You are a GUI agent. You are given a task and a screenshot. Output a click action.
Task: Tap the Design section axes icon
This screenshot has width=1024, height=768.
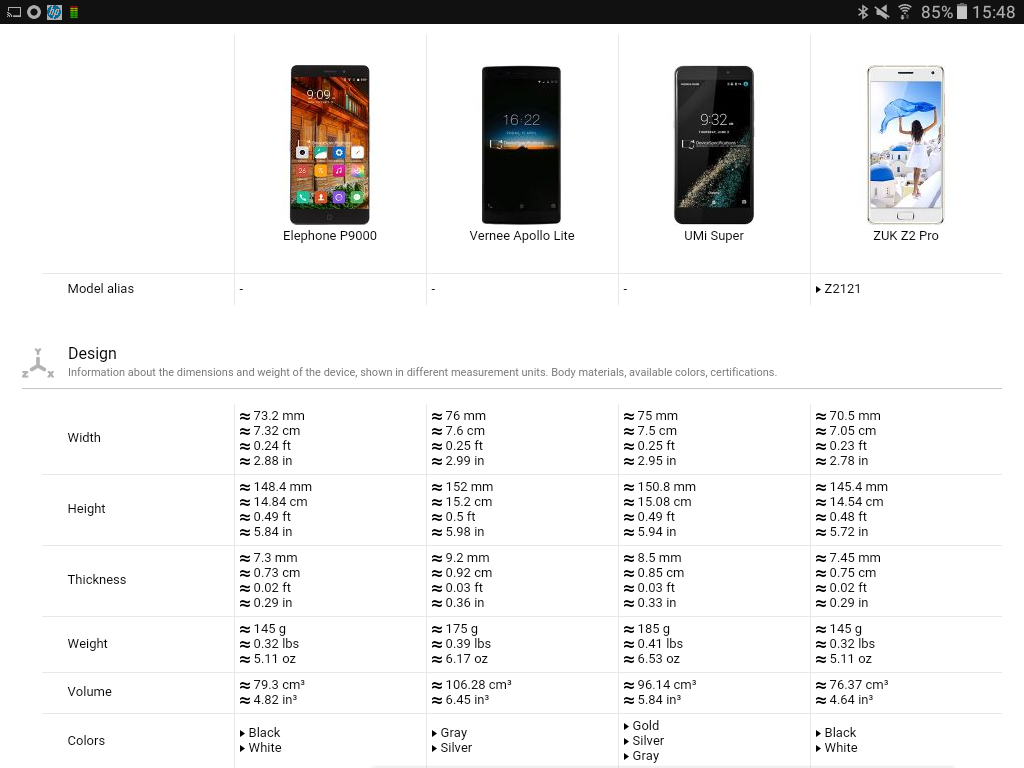click(38, 363)
